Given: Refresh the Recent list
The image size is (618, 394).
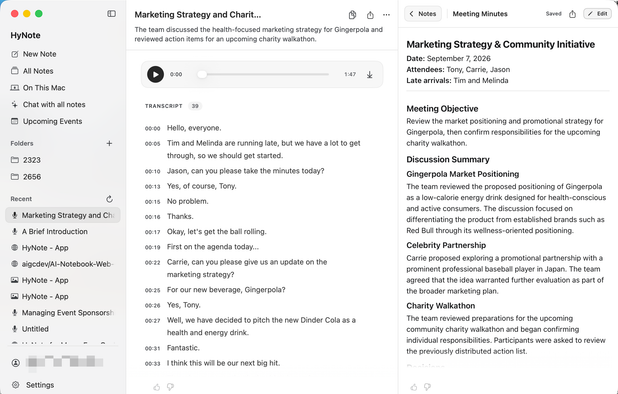Looking at the screenshot, I should point(110,199).
